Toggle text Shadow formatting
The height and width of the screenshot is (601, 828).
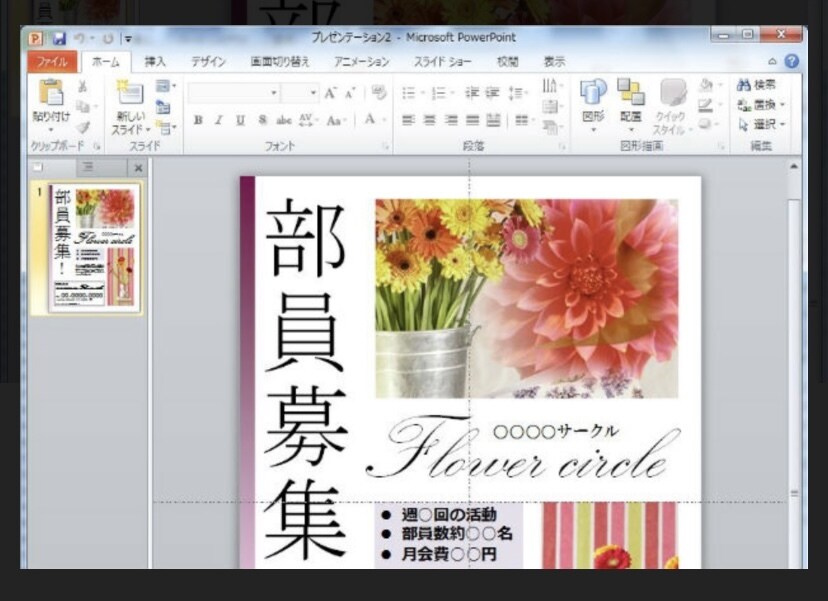tap(262, 120)
